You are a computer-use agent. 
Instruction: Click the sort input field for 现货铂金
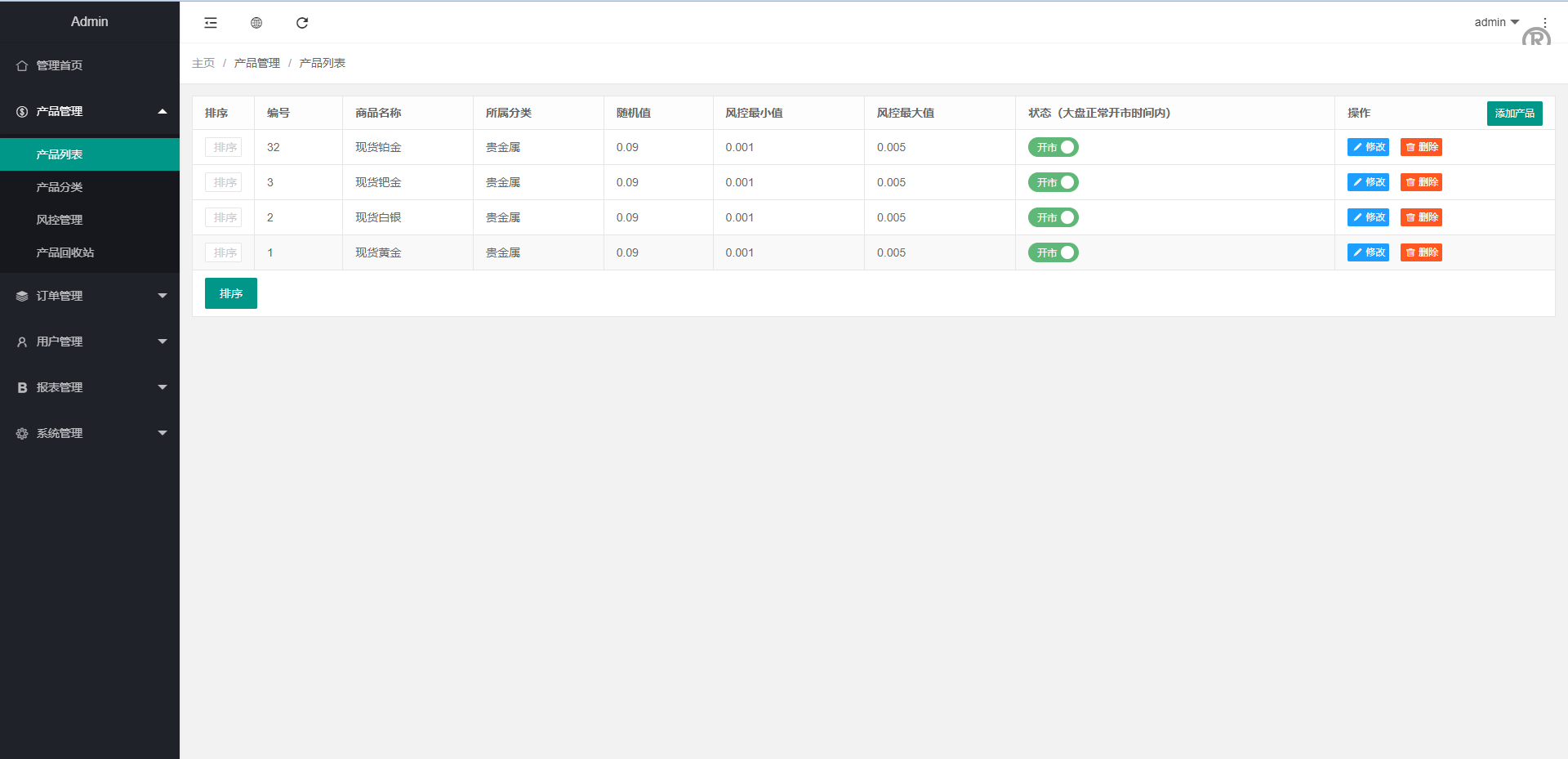click(223, 147)
